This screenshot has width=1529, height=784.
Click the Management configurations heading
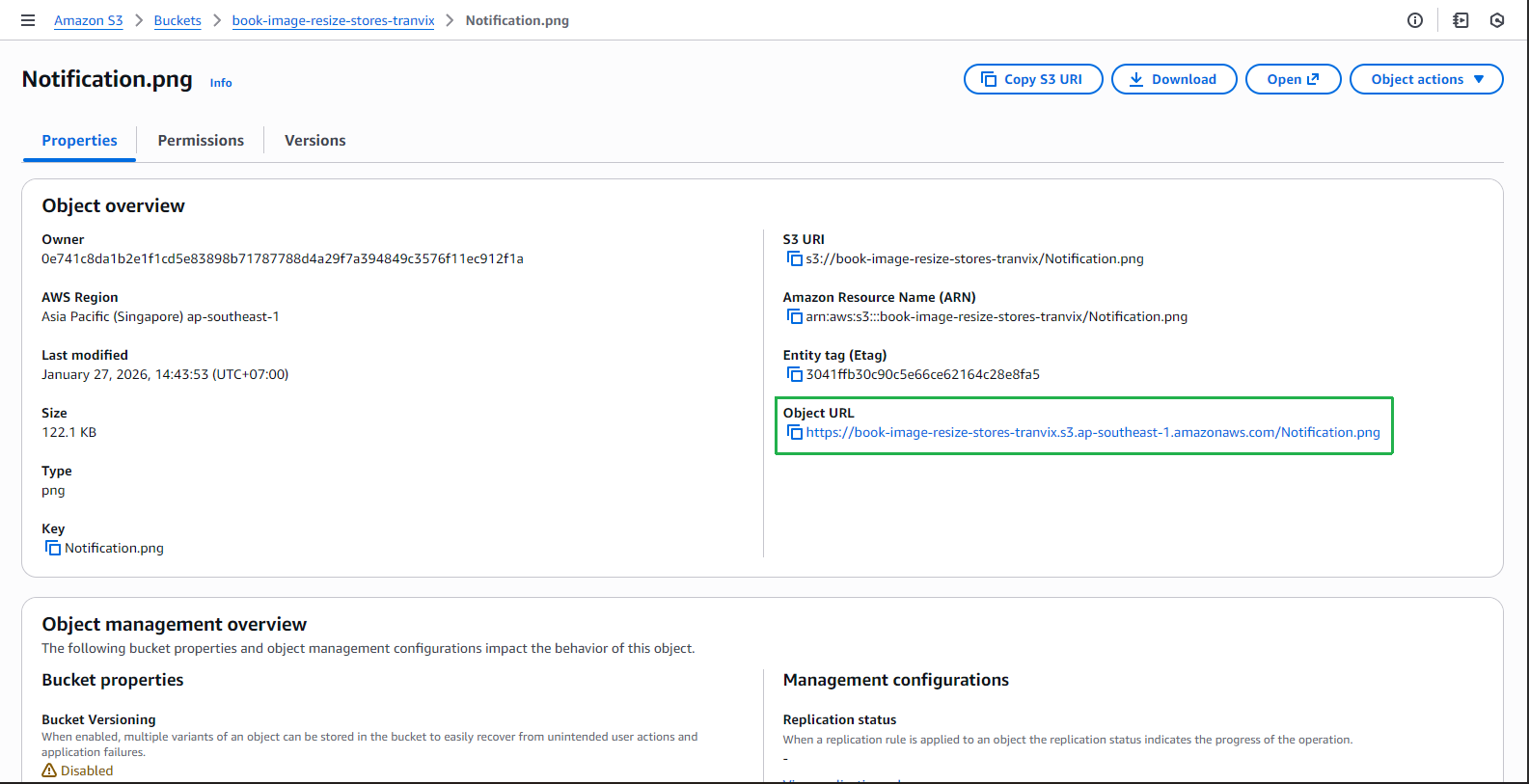click(896, 680)
